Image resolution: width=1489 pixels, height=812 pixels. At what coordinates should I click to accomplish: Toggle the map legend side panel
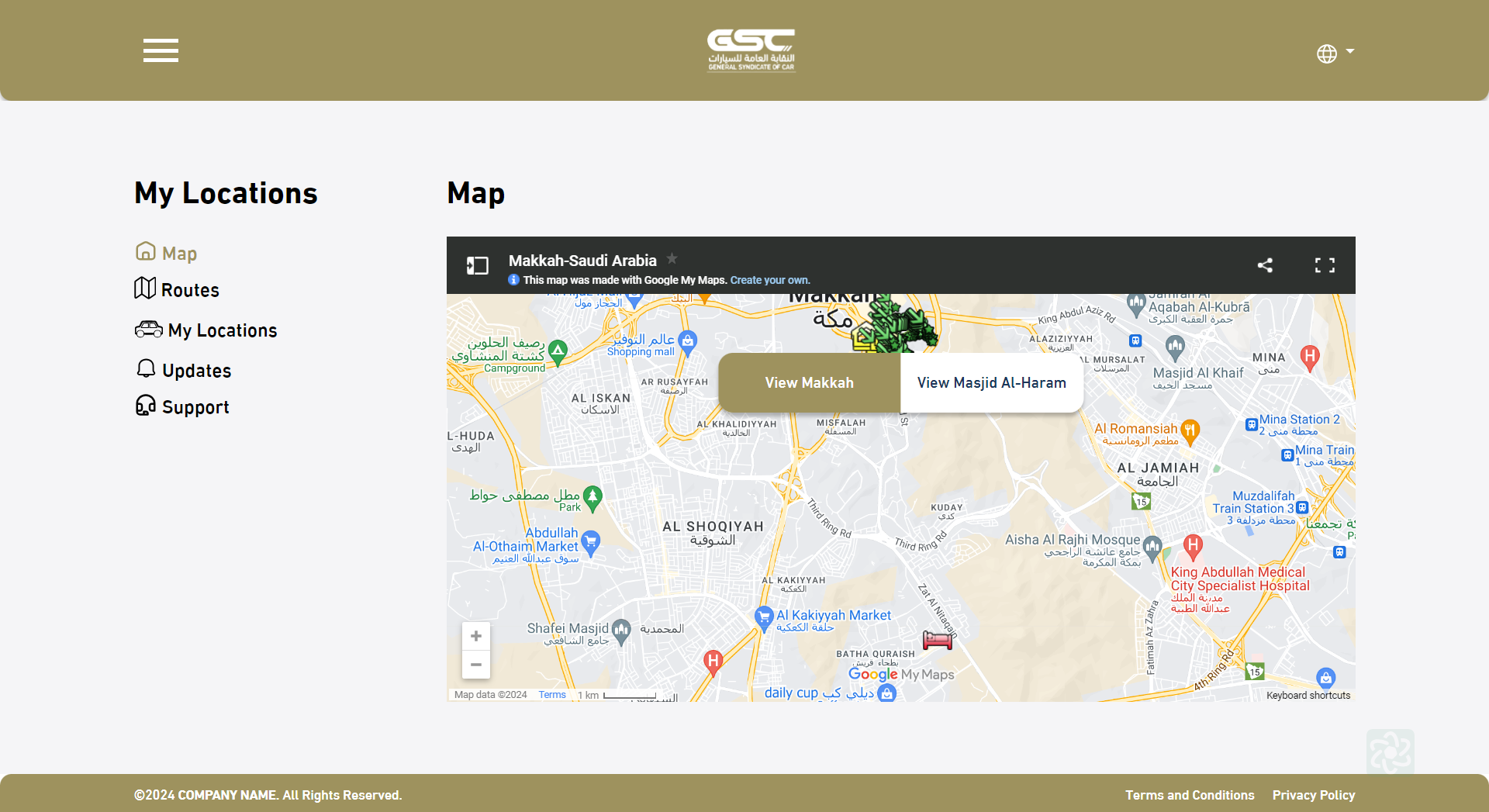(477, 266)
